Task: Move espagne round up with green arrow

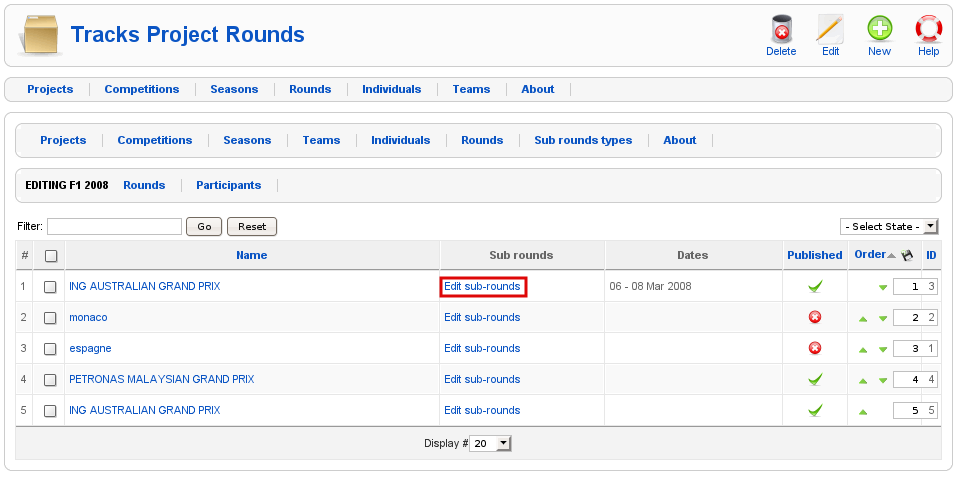Action: click(x=863, y=350)
